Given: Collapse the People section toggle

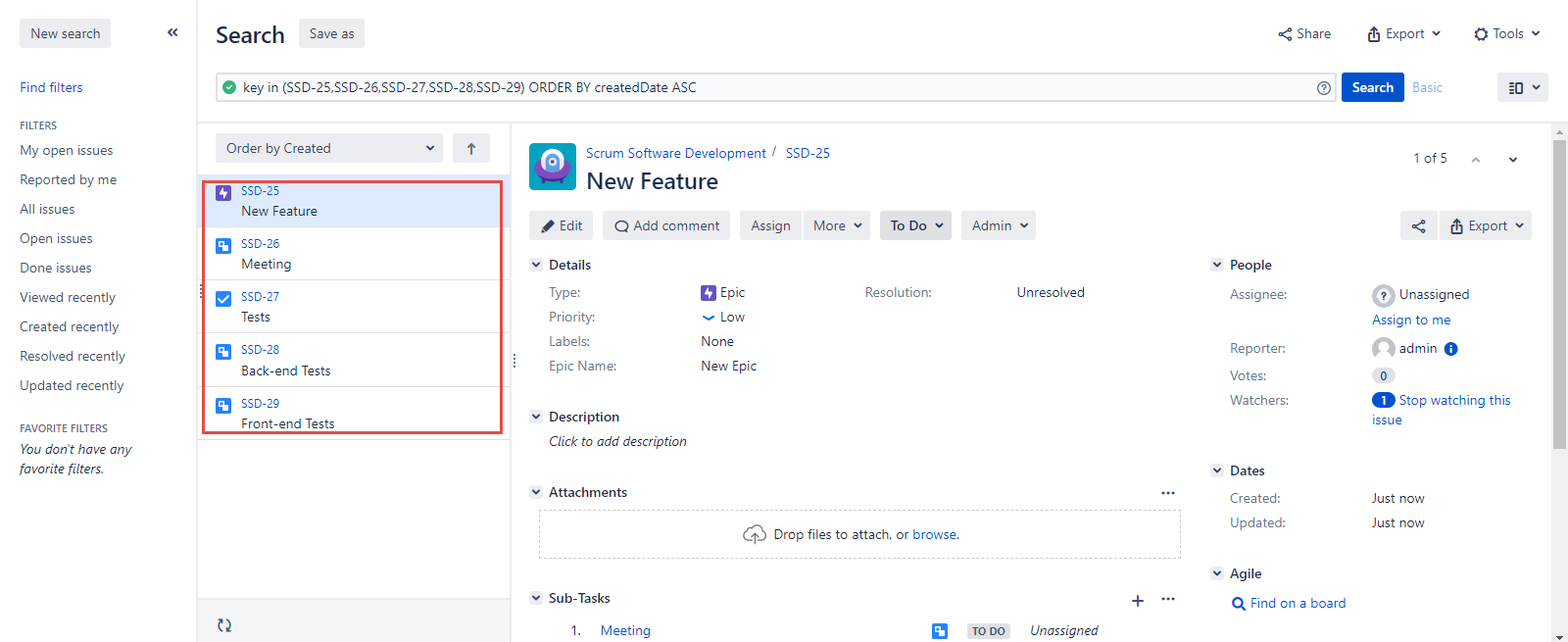Looking at the screenshot, I should [x=1217, y=265].
